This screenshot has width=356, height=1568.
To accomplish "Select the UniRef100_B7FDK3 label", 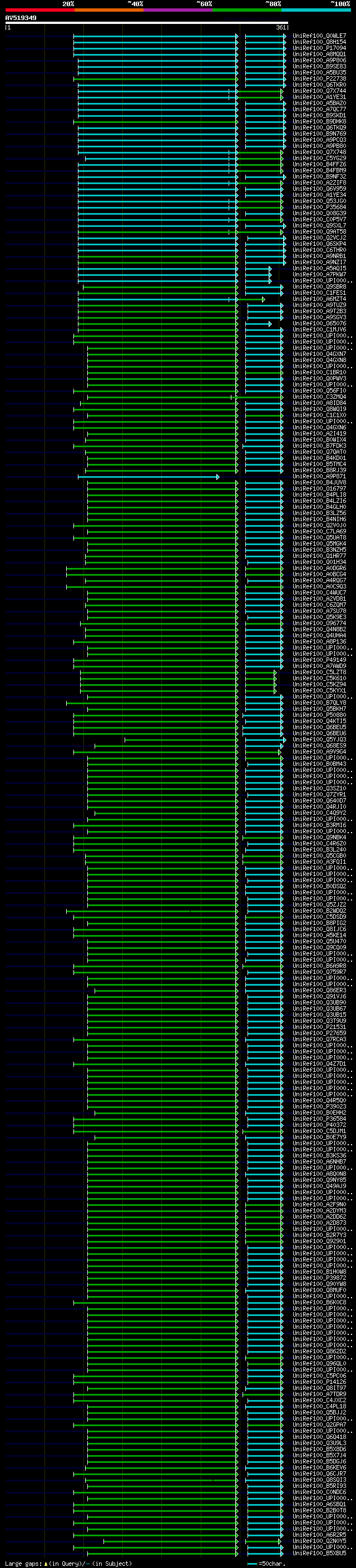I will (x=319, y=446).
